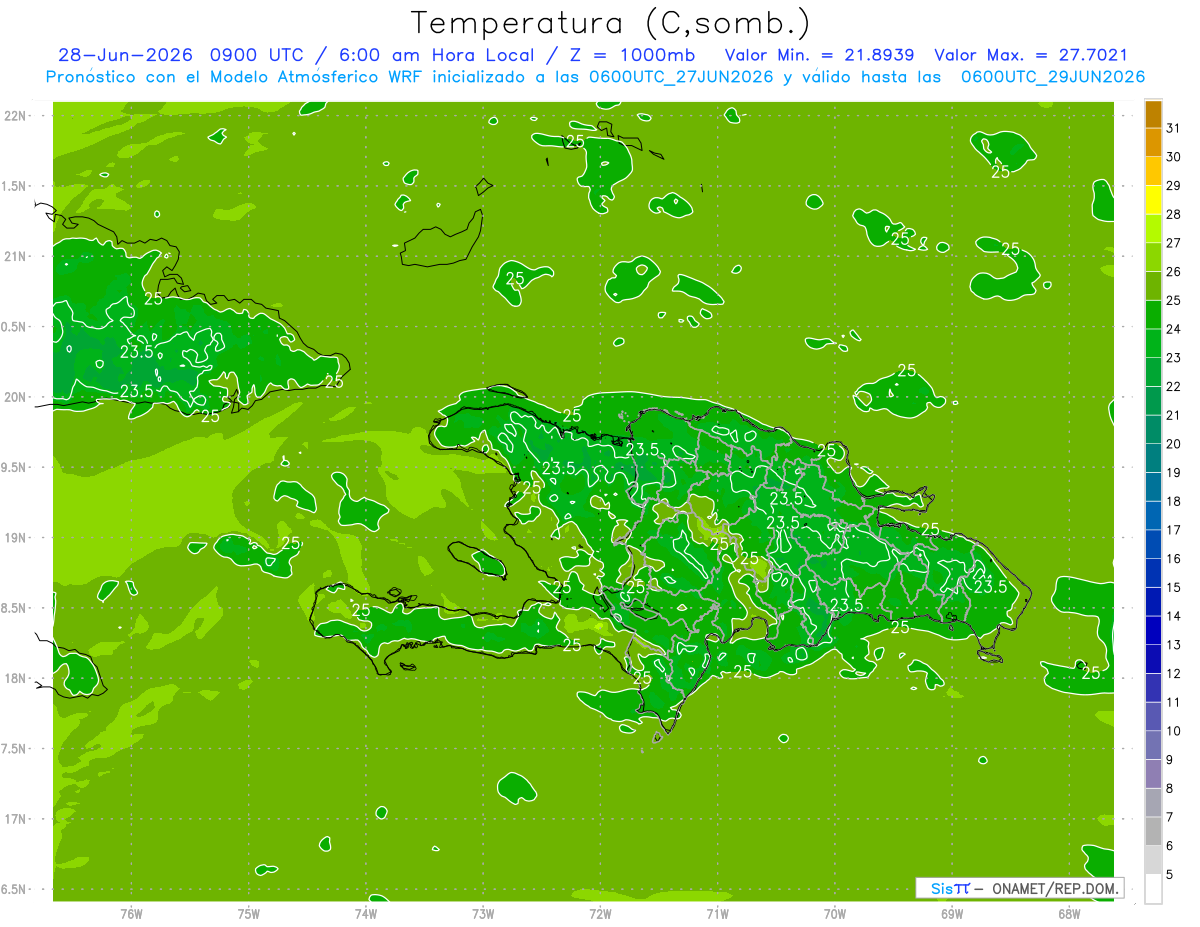
Task: Click the longitude label '70W'
Action: [835, 912]
